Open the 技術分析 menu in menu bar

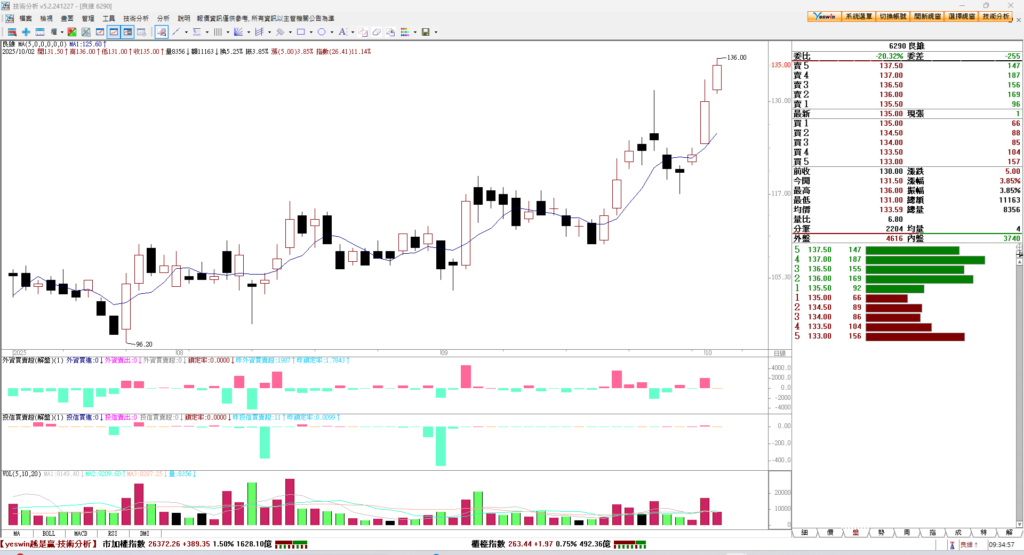click(135, 18)
